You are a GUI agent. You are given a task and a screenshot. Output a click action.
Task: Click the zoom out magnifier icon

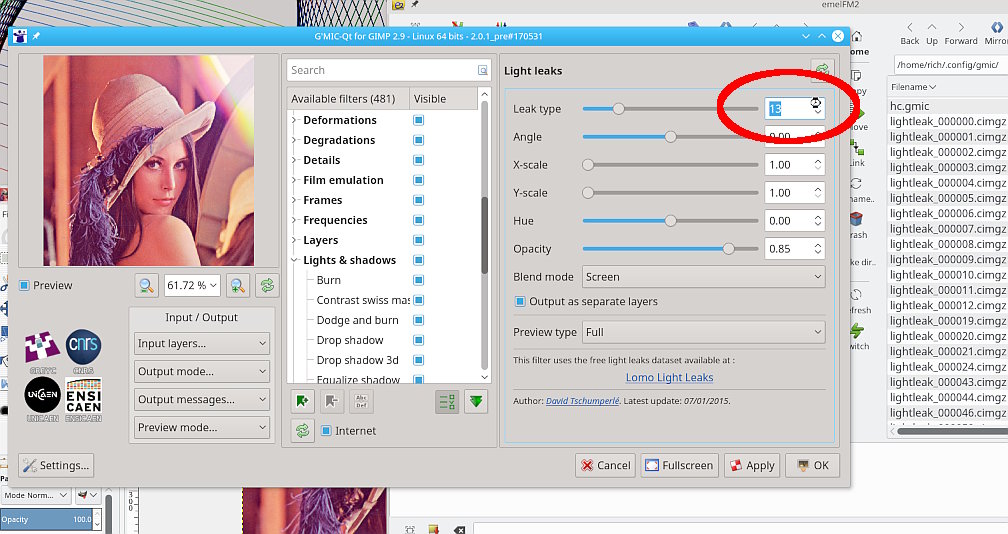pyautogui.click(x=147, y=285)
